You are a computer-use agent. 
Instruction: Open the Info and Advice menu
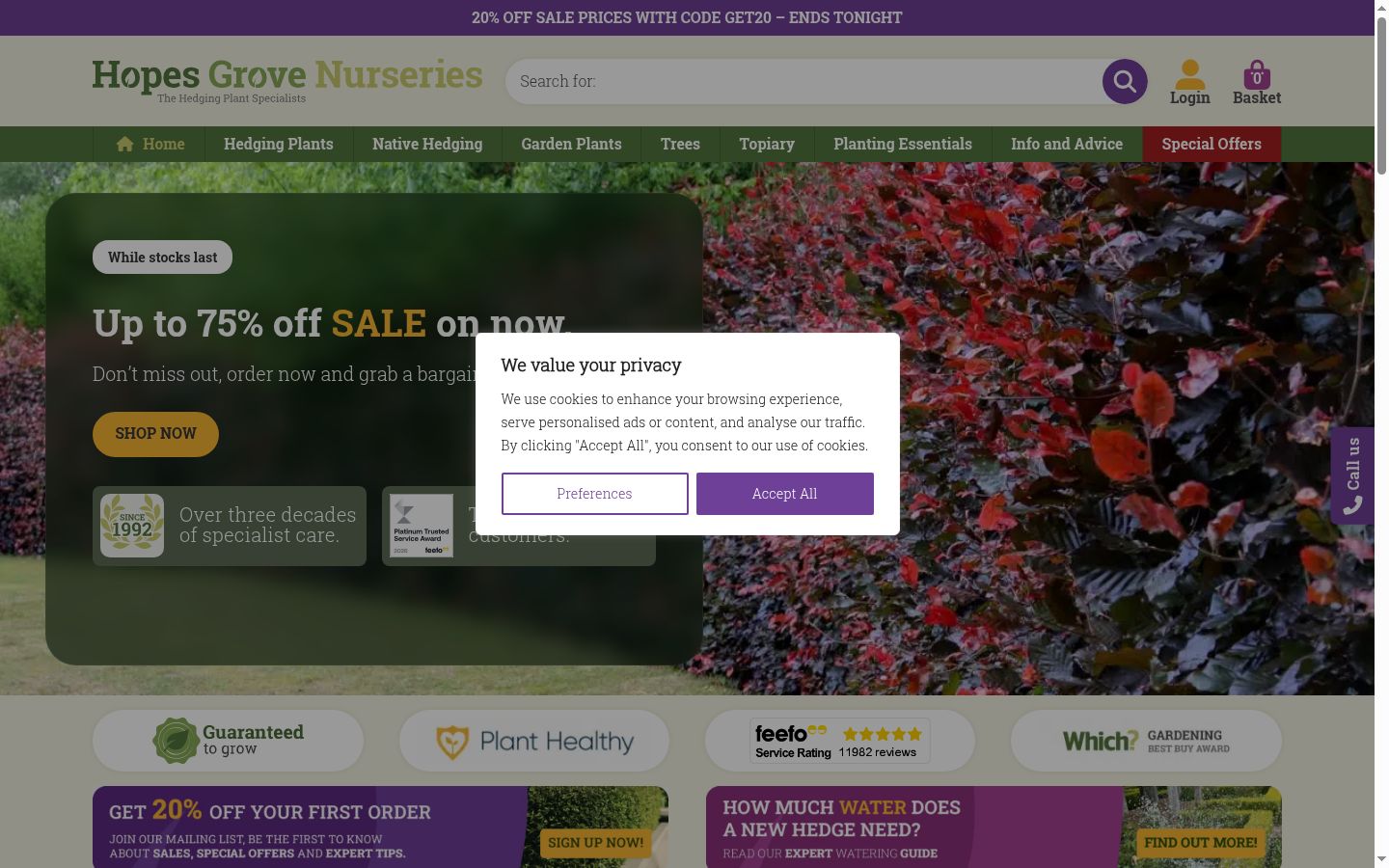click(1067, 144)
